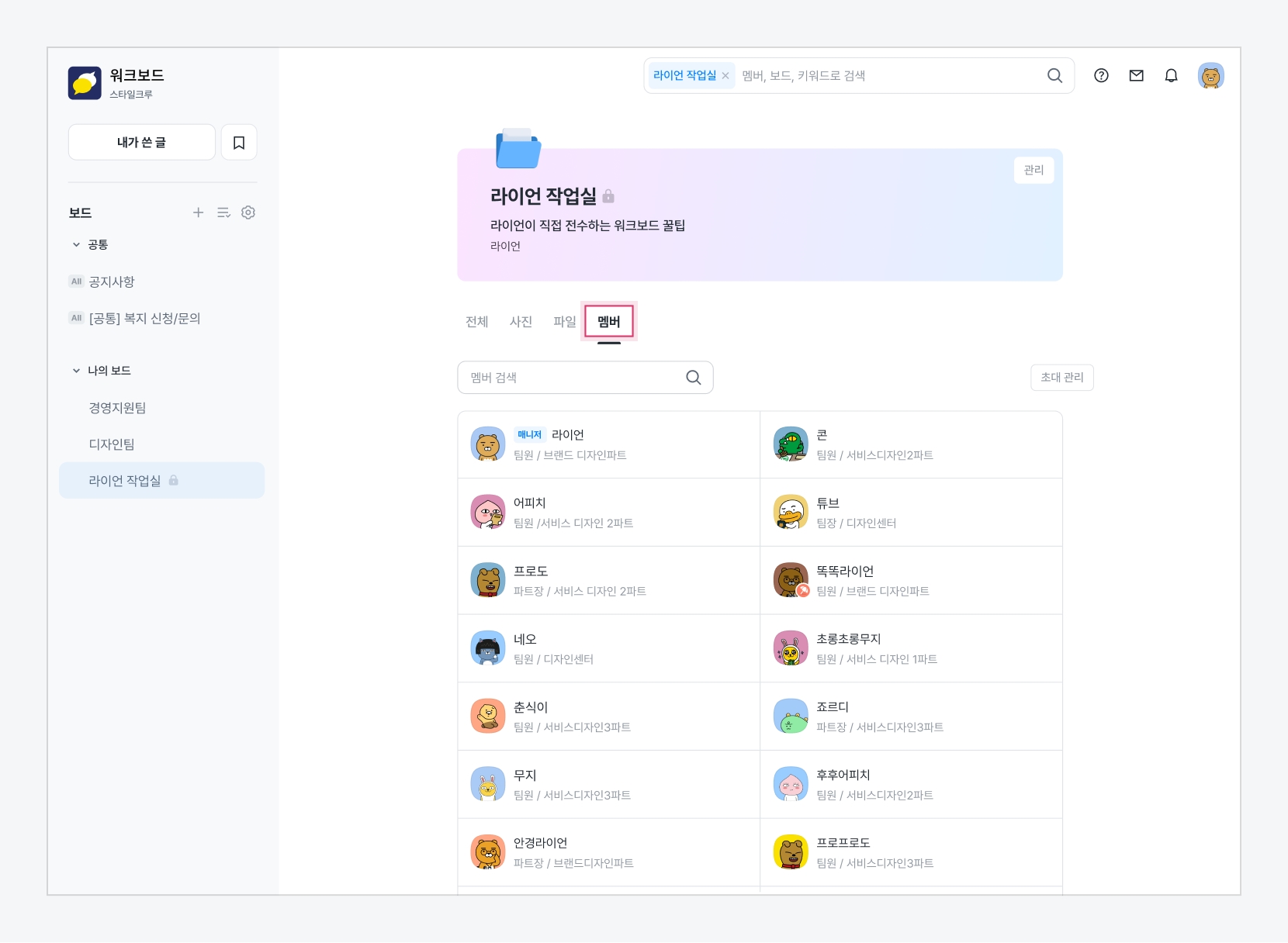Image resolution: width=1288 pixels, height=943 pixels.
Task: Click the 멤버 검색 input field
Action: [x=570, y=378]
